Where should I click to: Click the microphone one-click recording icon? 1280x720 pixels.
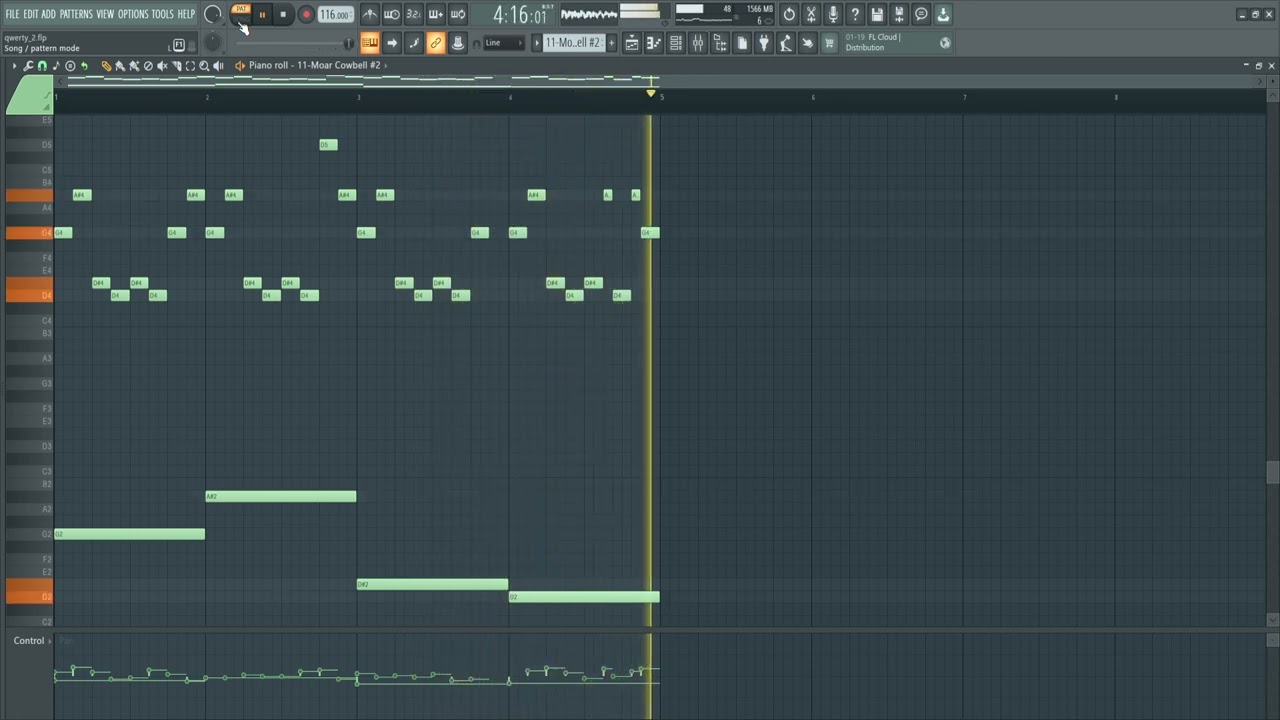click(x=833, y=15)
